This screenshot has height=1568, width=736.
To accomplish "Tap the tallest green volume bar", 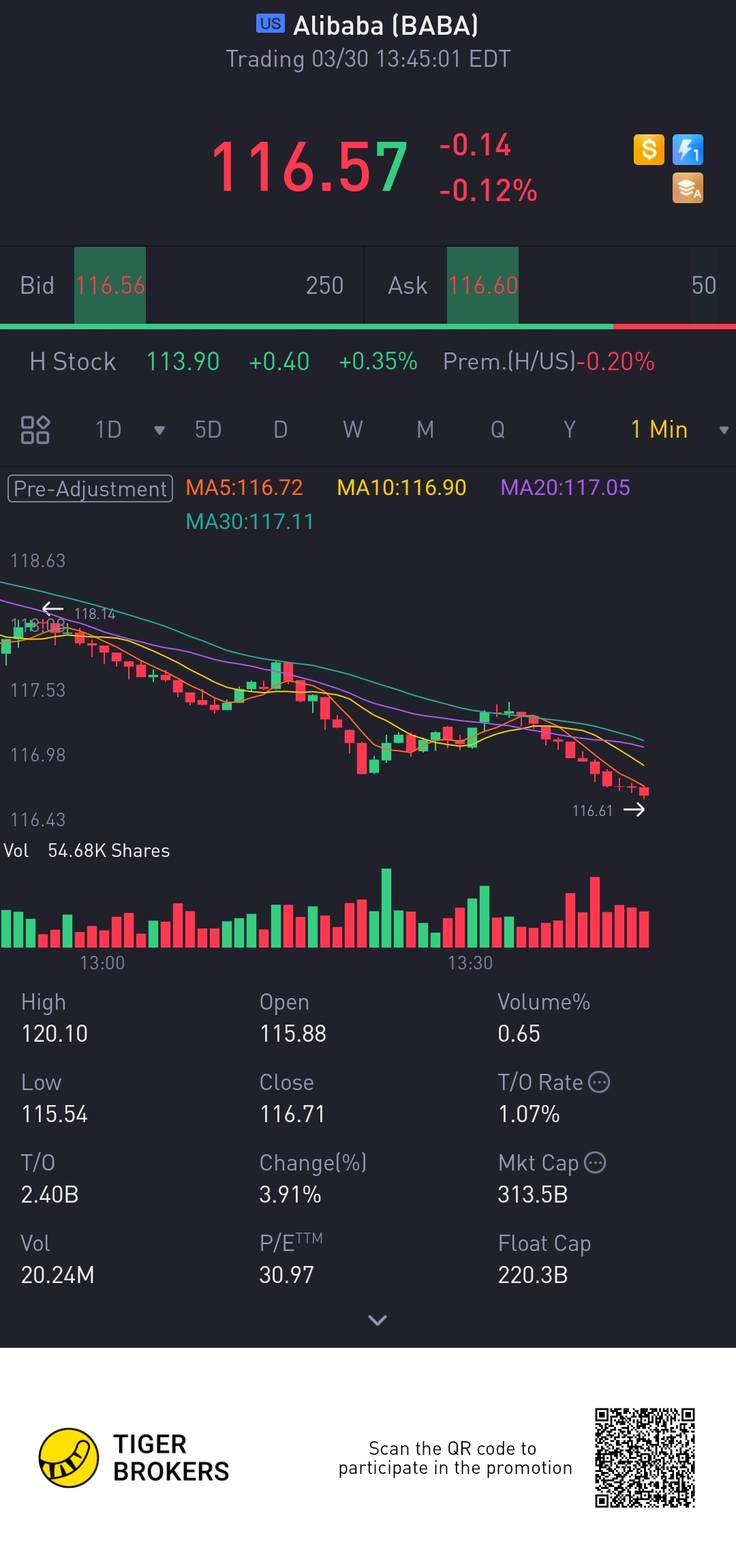I will [x=386, y=908].
